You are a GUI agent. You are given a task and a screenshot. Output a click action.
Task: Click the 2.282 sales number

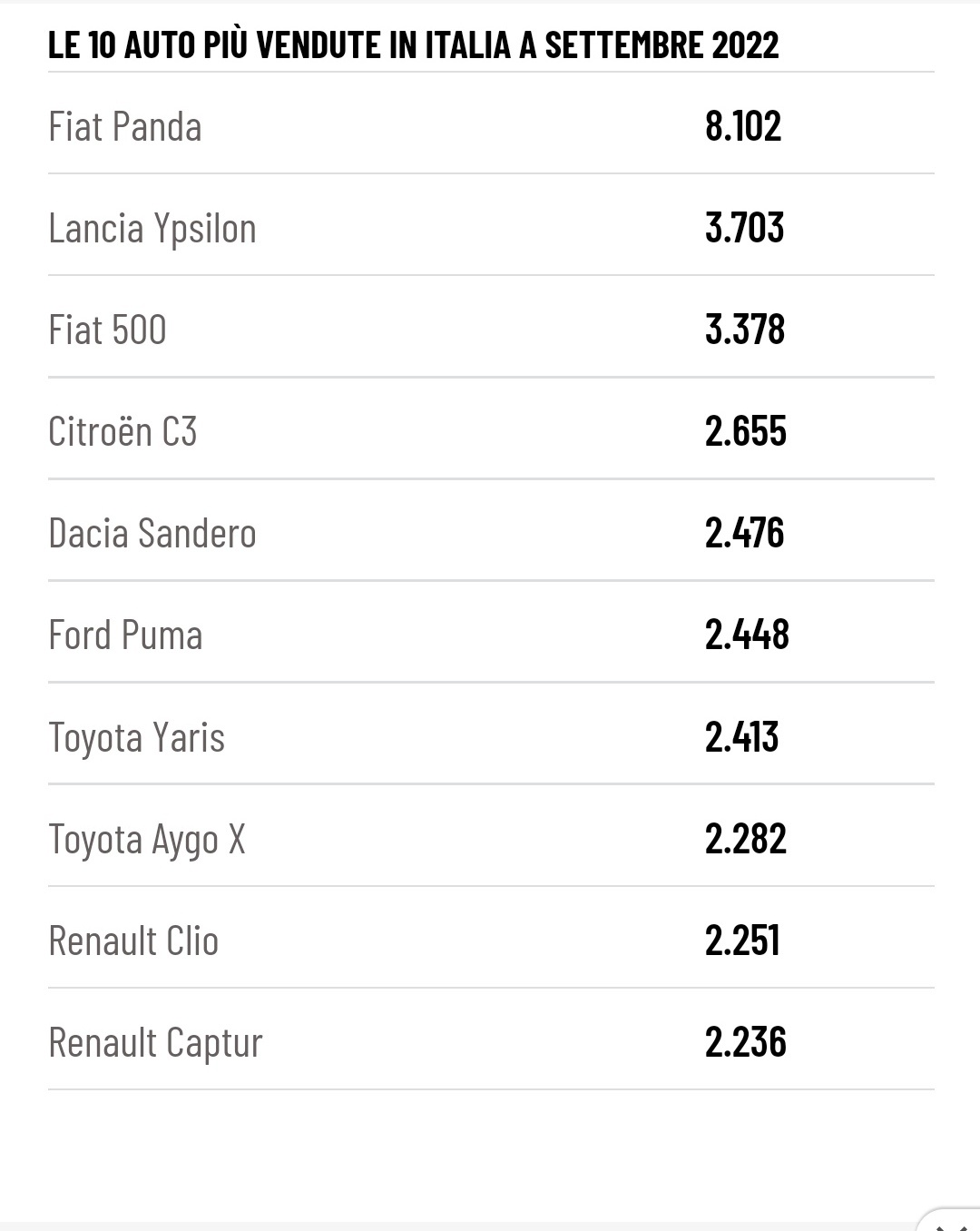(x=746, y=838)
